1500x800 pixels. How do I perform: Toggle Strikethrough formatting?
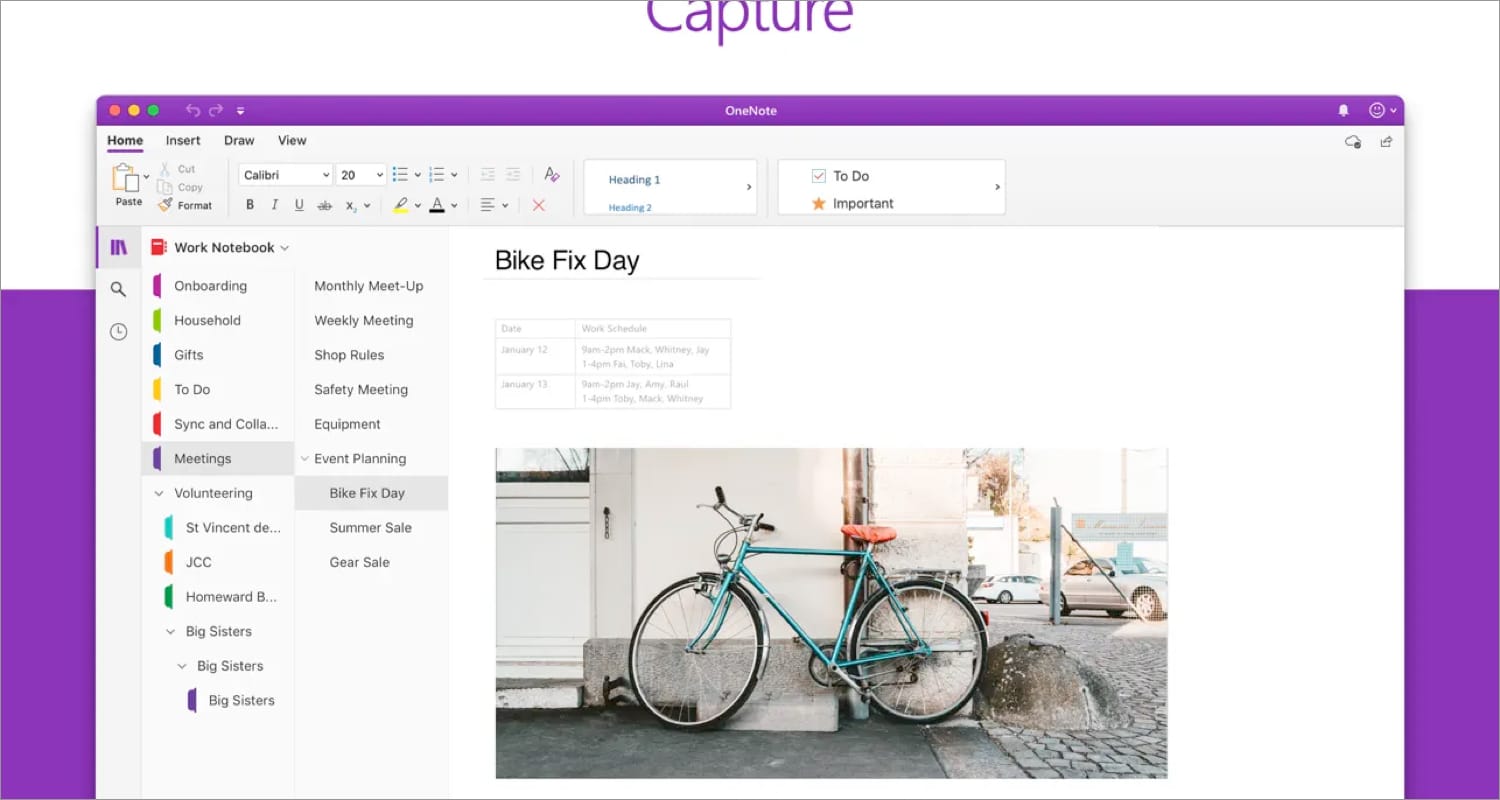pos(324,205)
